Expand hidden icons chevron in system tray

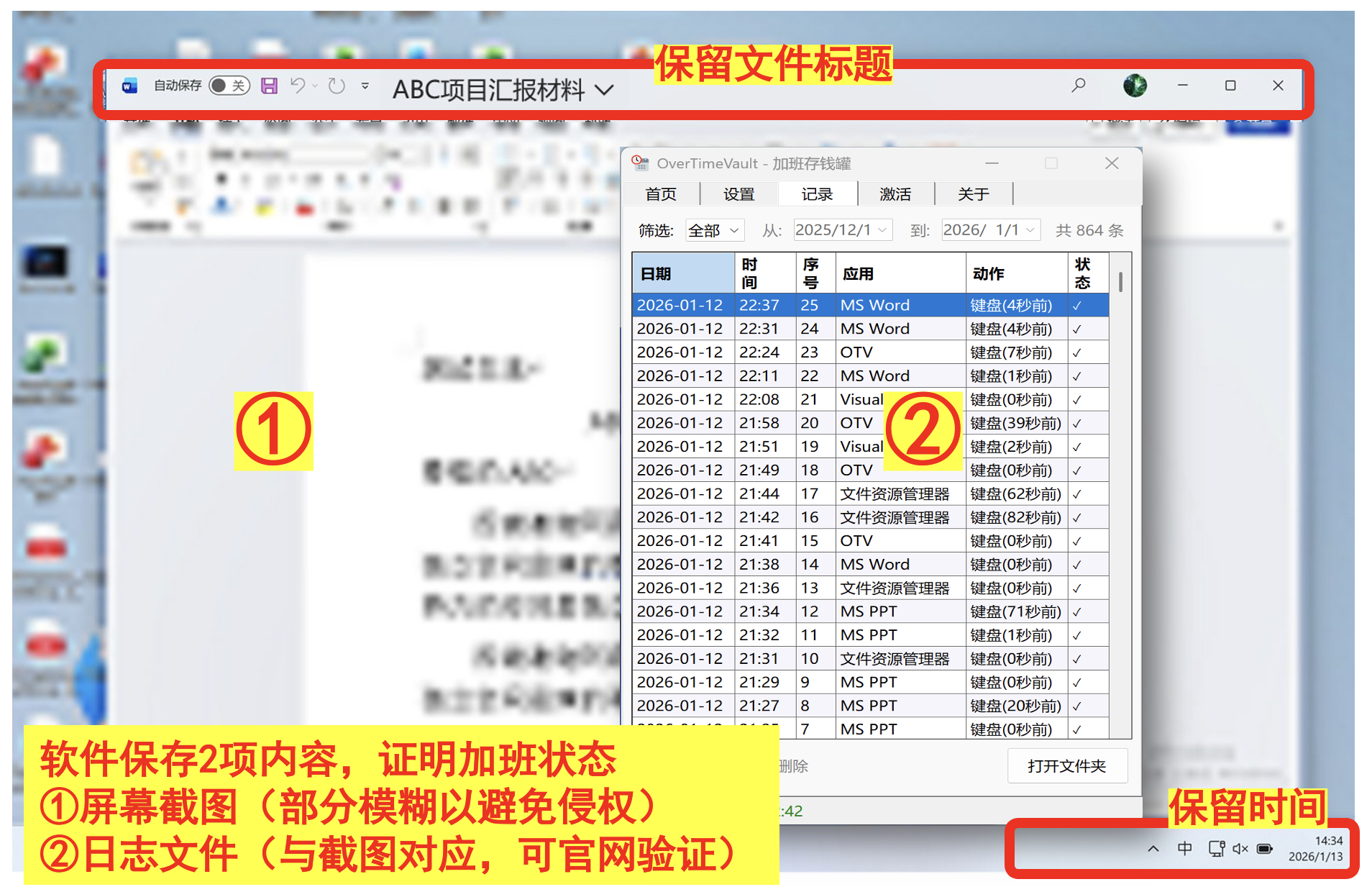click(x=1154, y=849)
